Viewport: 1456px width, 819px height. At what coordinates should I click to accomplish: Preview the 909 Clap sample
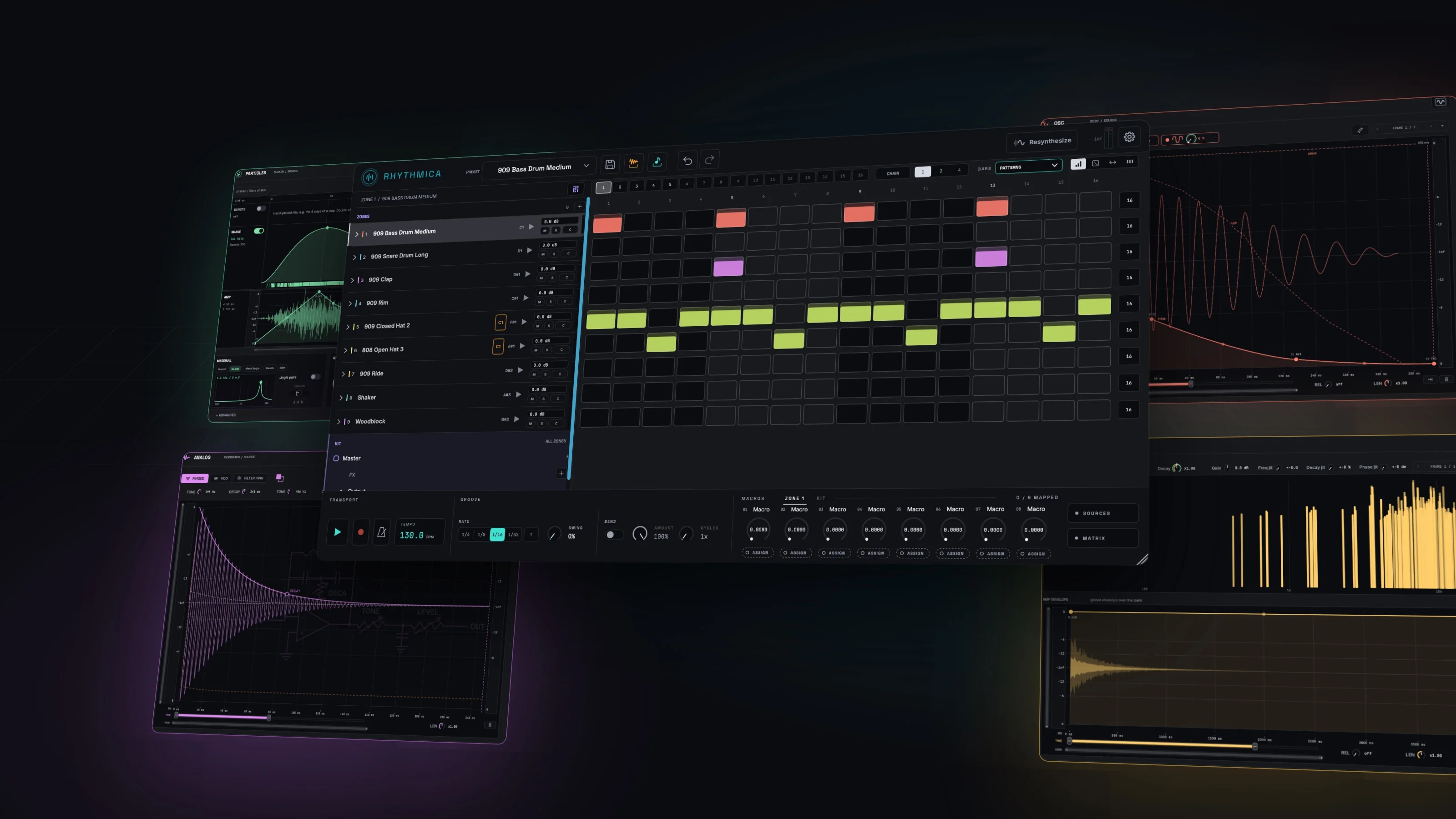[x=527, y=274]
